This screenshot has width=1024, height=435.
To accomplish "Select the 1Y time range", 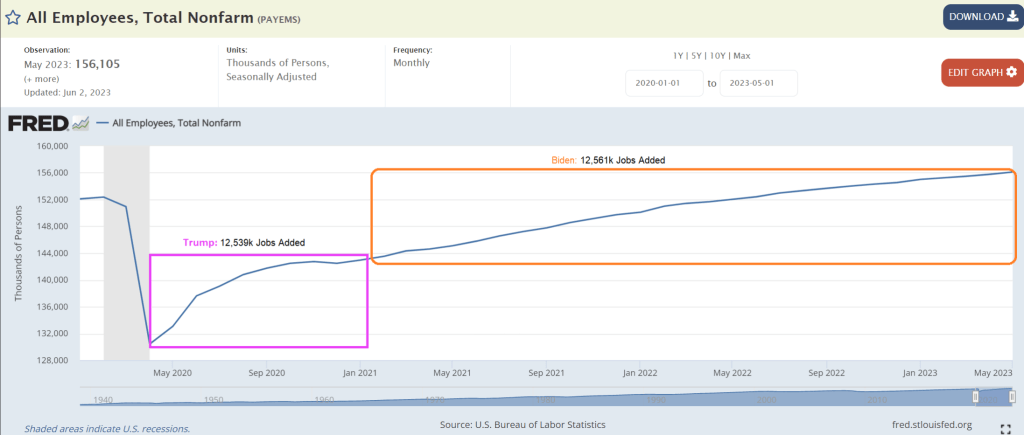I will coord(680,54).
